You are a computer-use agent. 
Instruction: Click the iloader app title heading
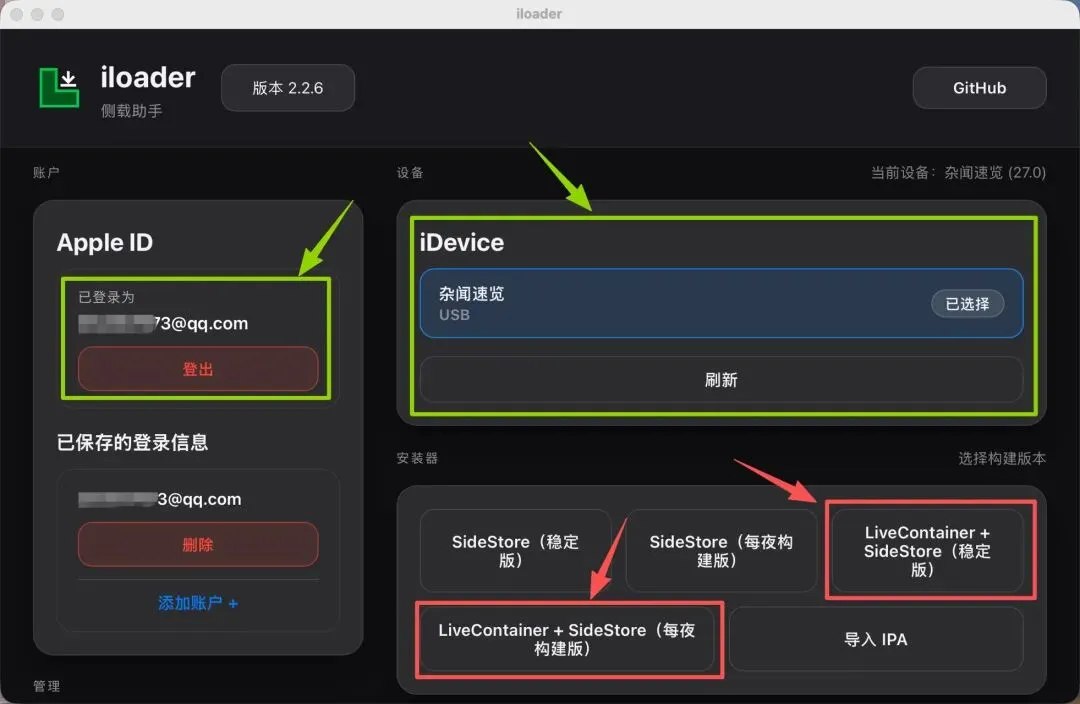tap(148, 77)
